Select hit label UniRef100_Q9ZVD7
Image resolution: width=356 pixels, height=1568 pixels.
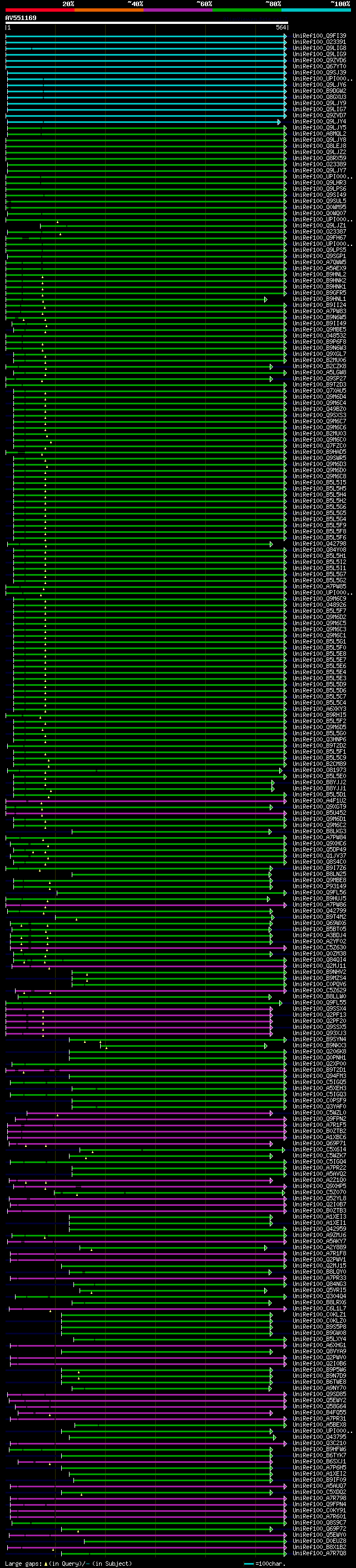click(x=319, y=115)
